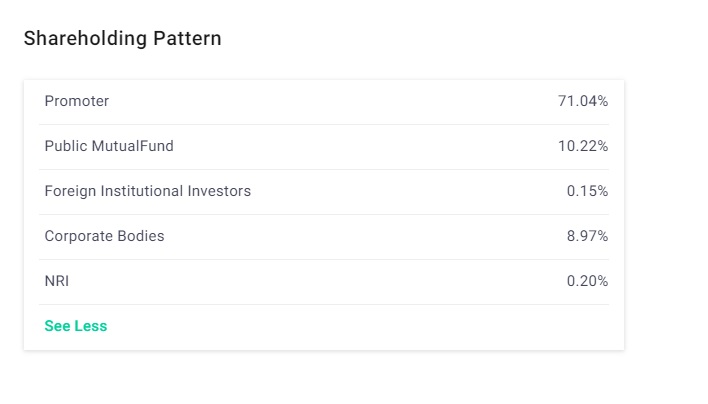The image size is (708, 404).
Task: Click the word Institutional in third row
Action: pyautogui.click(x=142, y=191)
